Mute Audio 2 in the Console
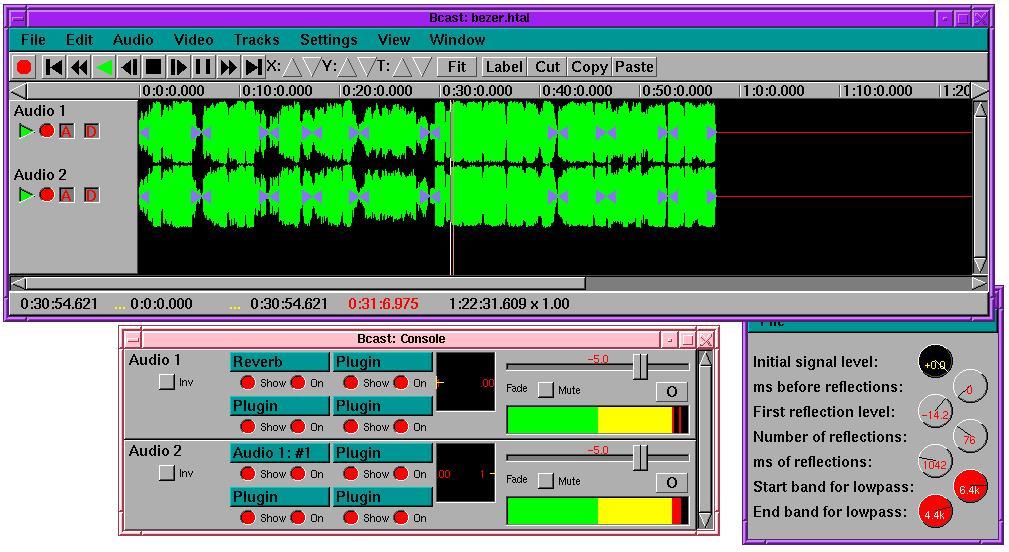 (545, 481)
